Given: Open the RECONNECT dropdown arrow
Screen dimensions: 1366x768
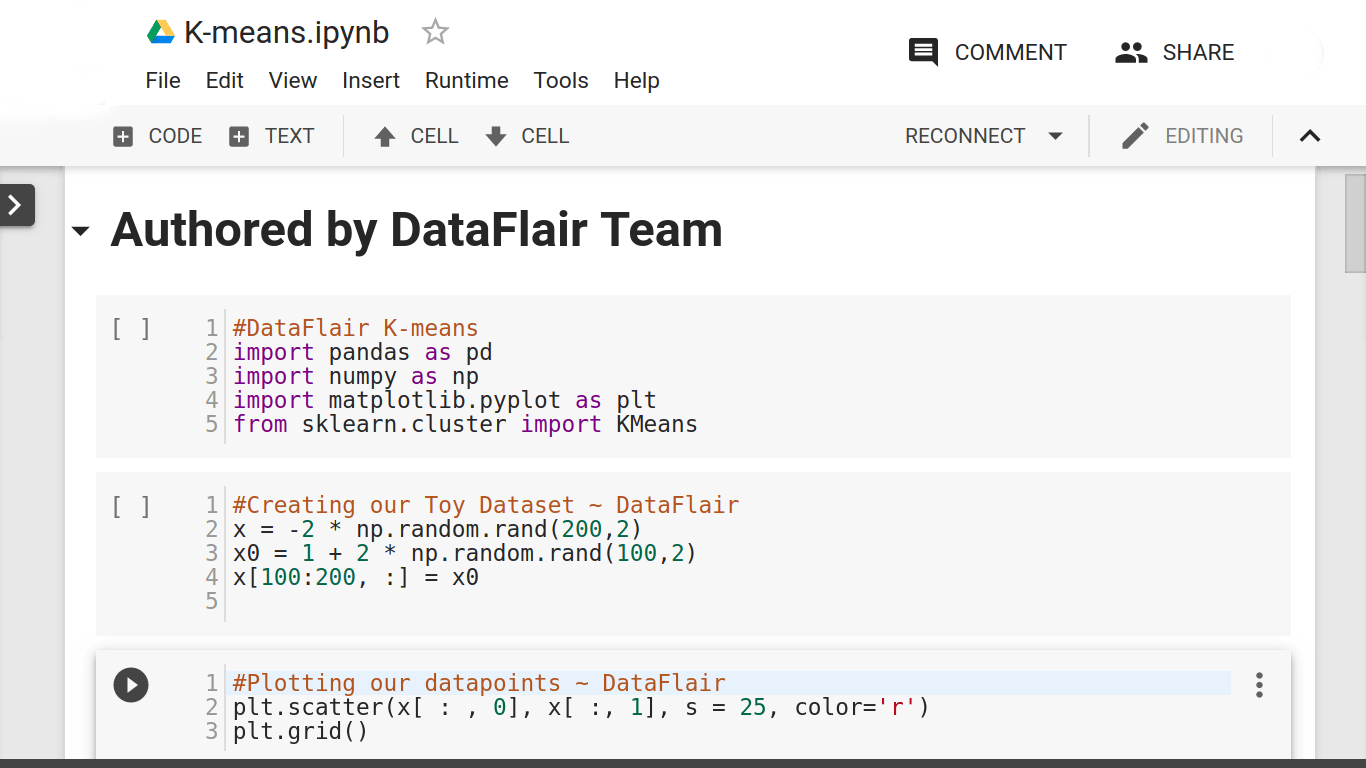Looking at the screenshot, I should point(1056,136).
